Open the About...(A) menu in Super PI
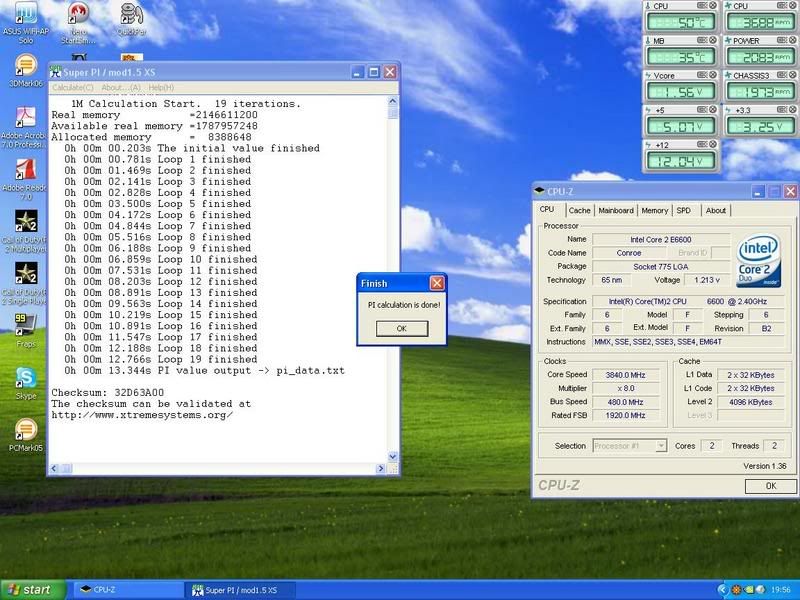 coord(121,88)
